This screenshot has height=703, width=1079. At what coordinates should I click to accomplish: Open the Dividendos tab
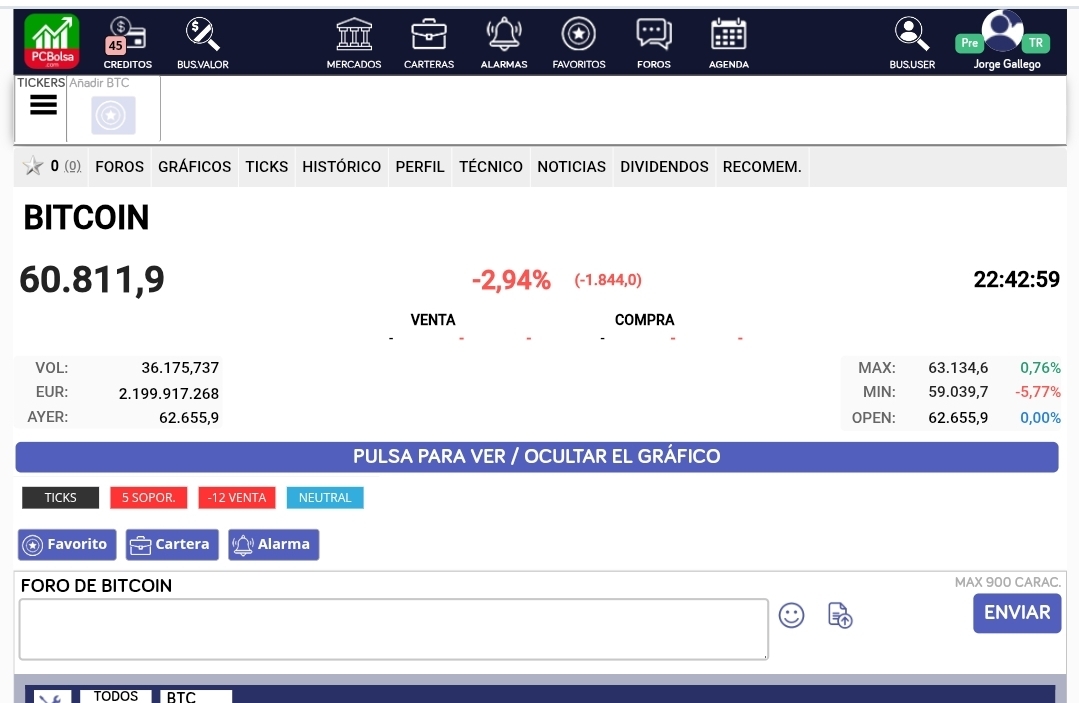(664, 166)
